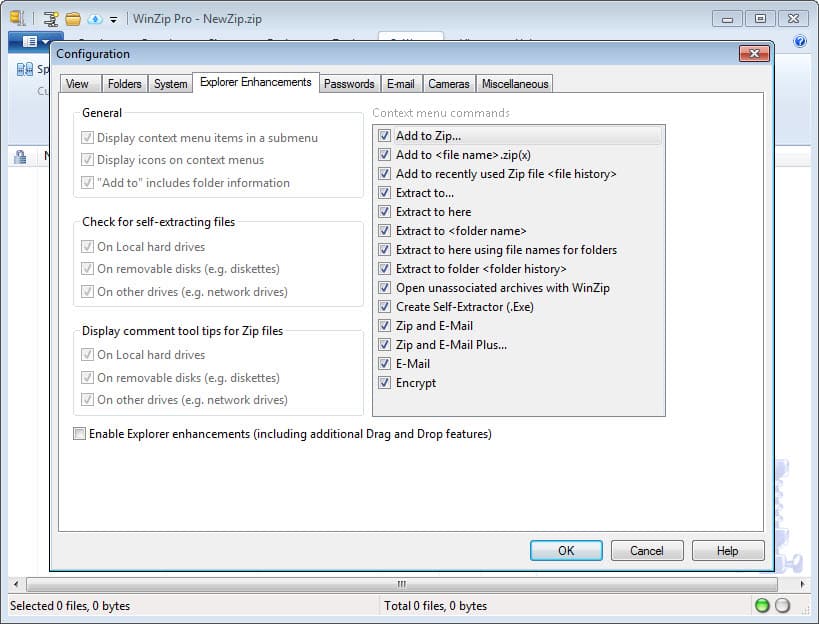Toggle '"Add to" includes folder information' checkbox
The image size is (819, 624).
pos(87,183)
